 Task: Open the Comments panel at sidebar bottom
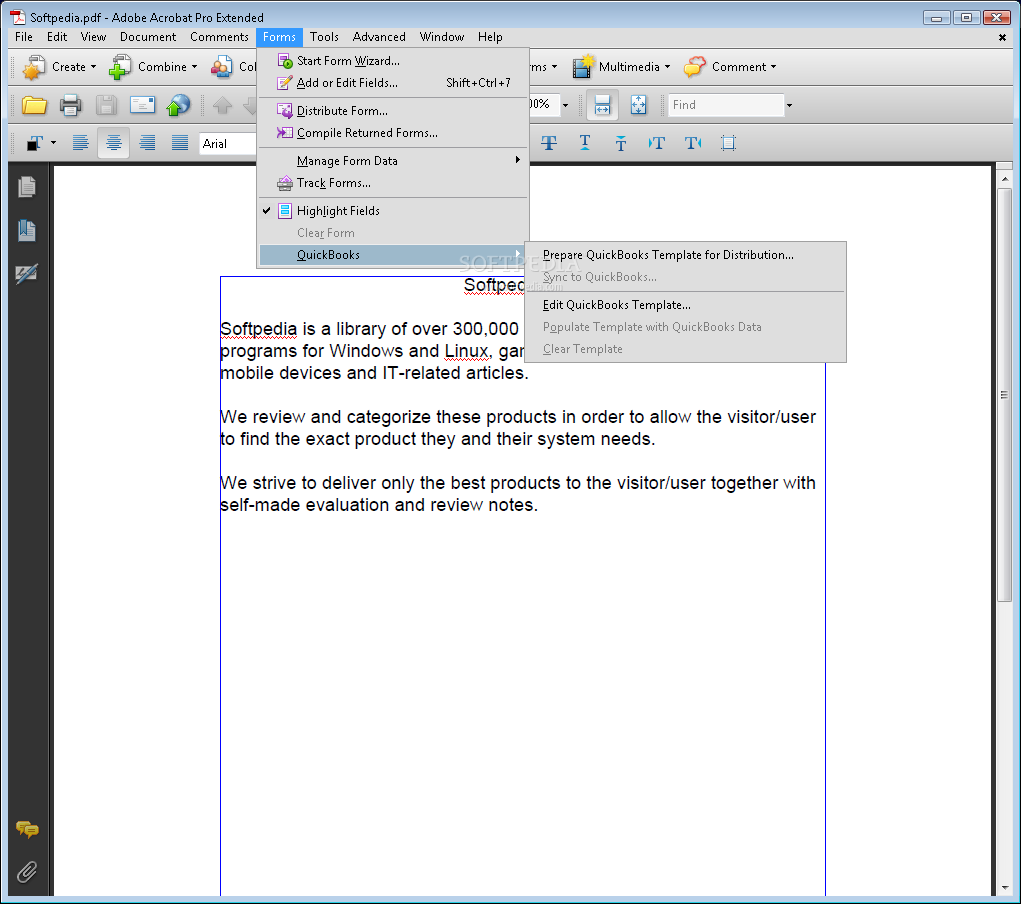tap(27, 829)
